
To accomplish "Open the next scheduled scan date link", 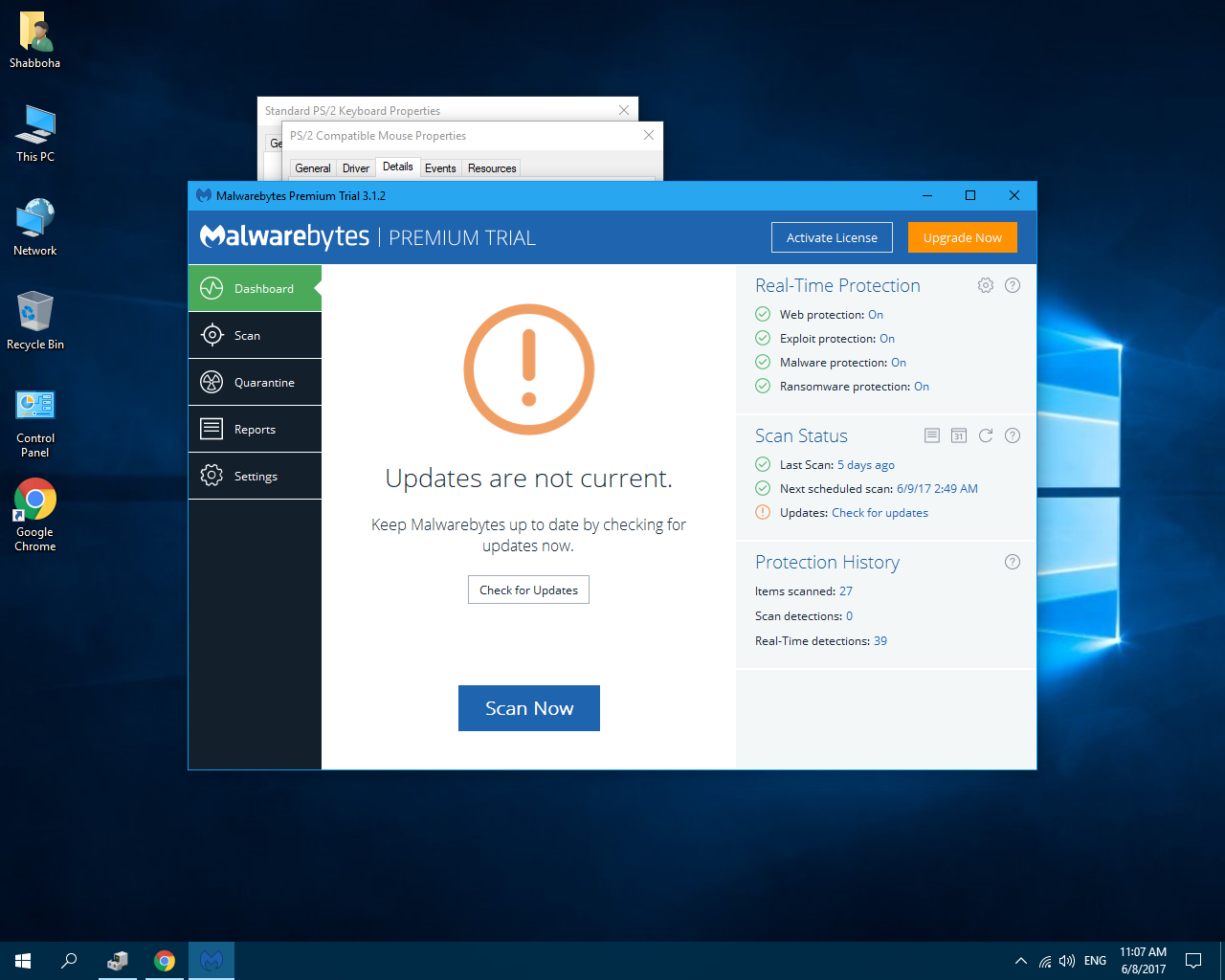I will (937, 489).
